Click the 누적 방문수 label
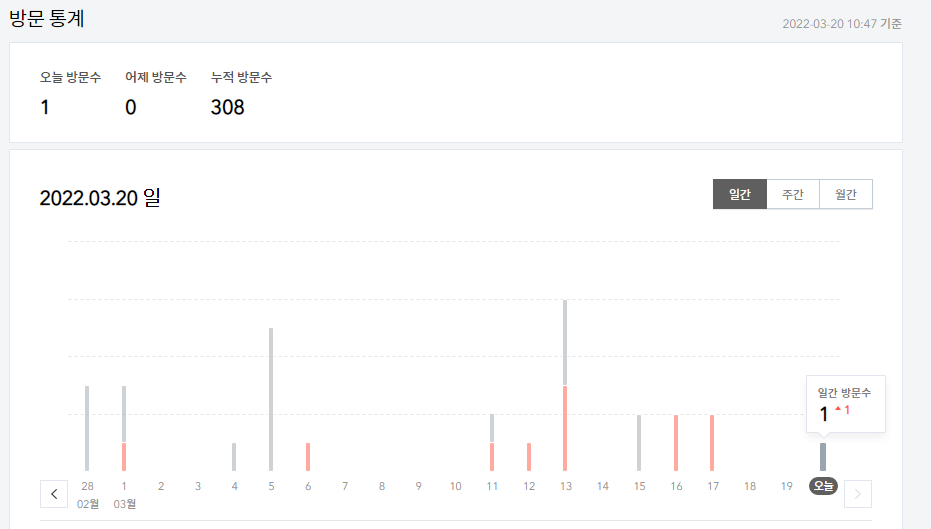 241,77
